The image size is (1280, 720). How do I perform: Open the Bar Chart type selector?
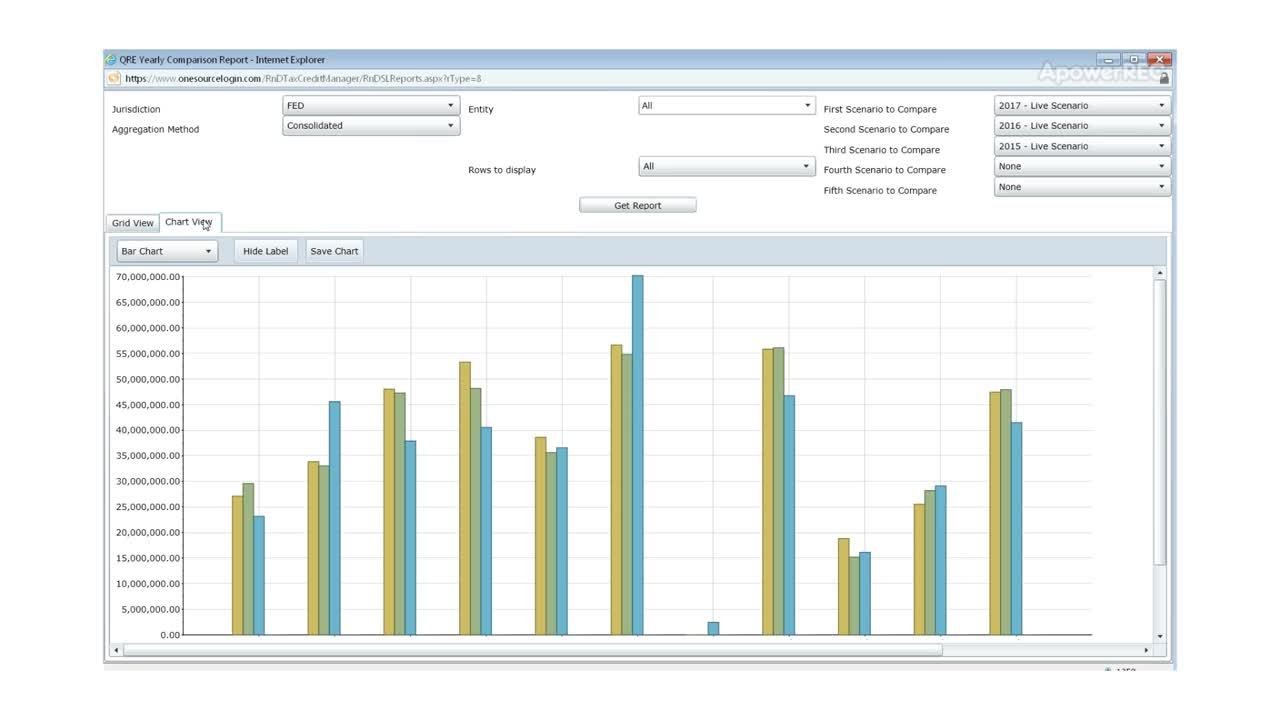[167, 252]
